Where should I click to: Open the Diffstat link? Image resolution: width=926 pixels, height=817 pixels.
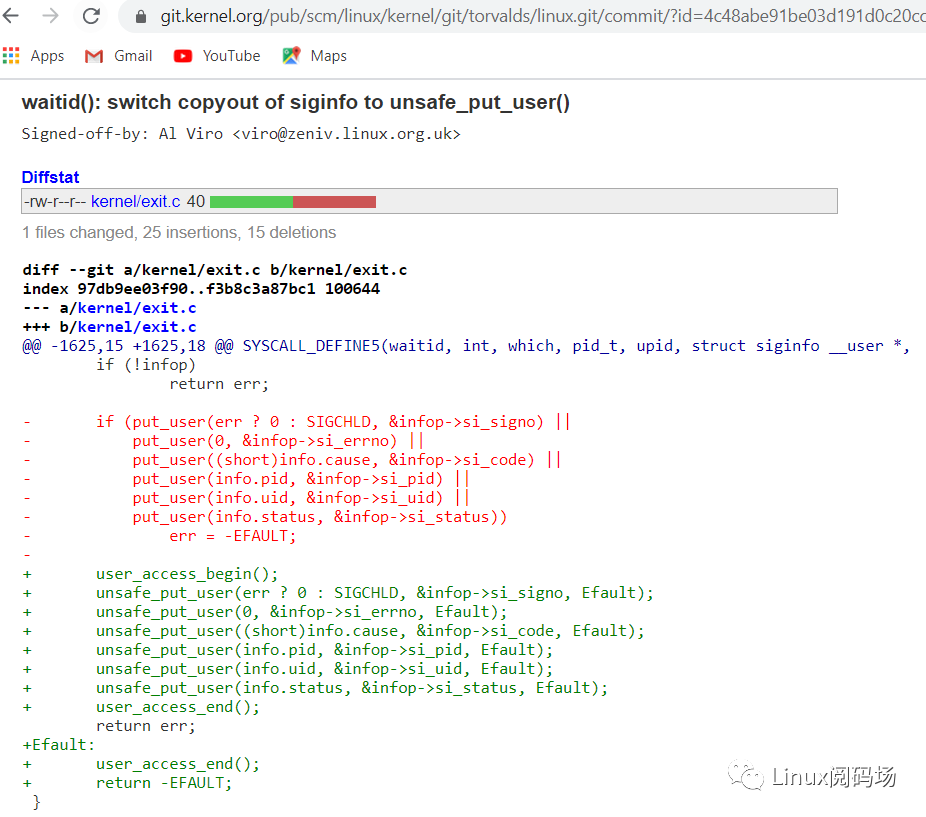pos(50,177)
